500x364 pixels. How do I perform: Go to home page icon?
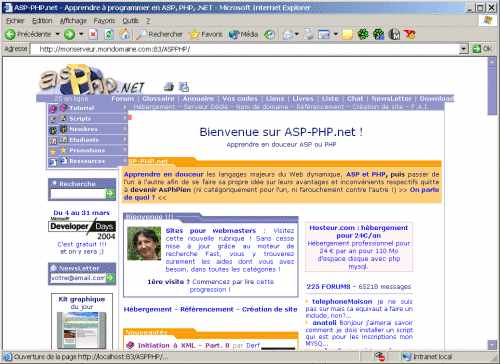click(125, 34)
